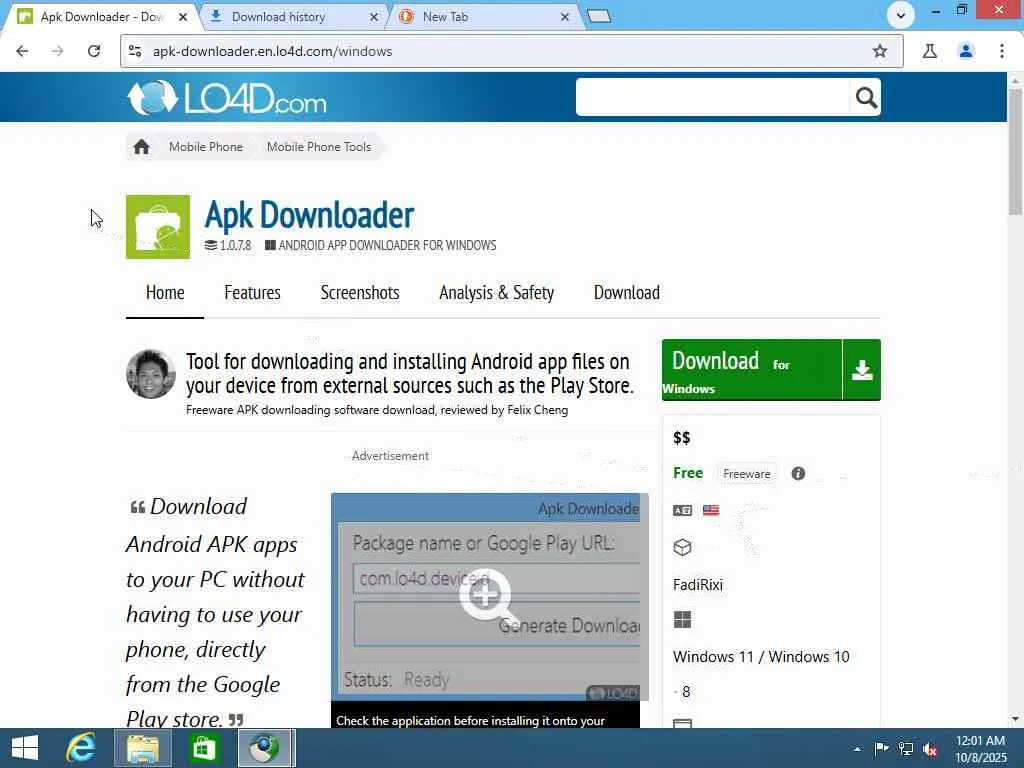Click the Apk Downloader title heading
This screenshot has width=1024, height=768.
click(x=310, y=215)
